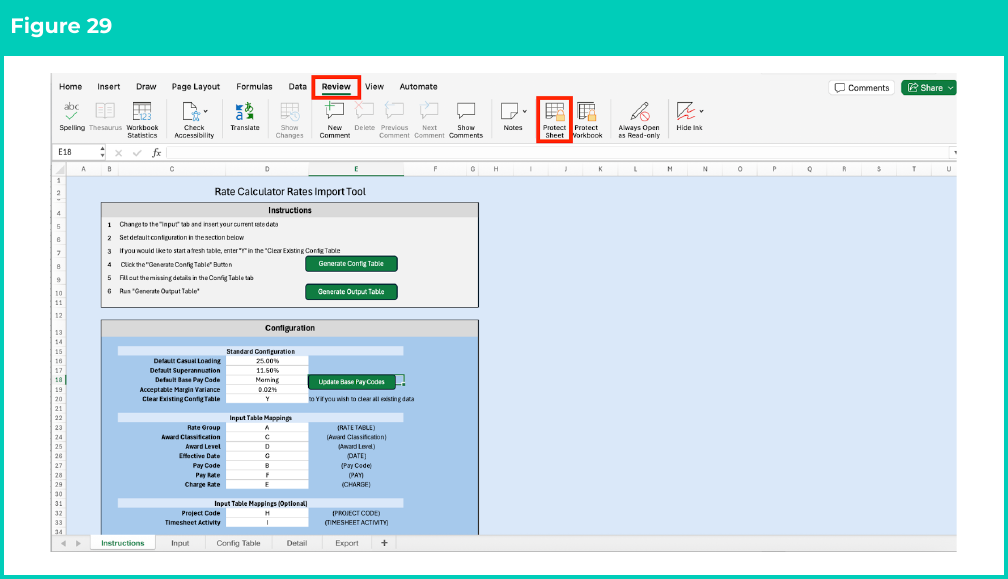
Task: Open the View ribbon tab
Action: 374,87
